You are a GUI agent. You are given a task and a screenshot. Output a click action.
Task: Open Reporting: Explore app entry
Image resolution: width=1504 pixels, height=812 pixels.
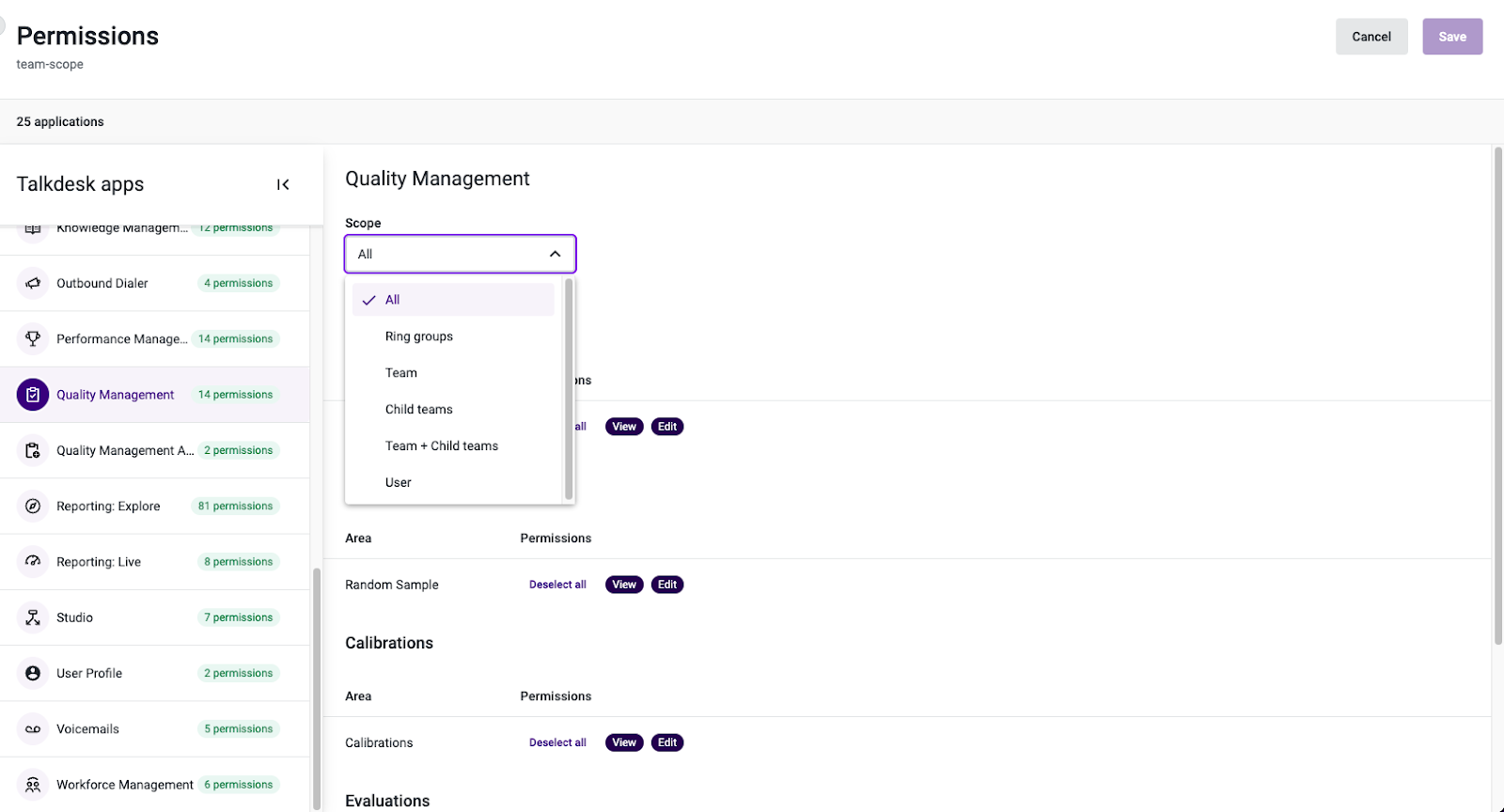(x=154, y=506)
